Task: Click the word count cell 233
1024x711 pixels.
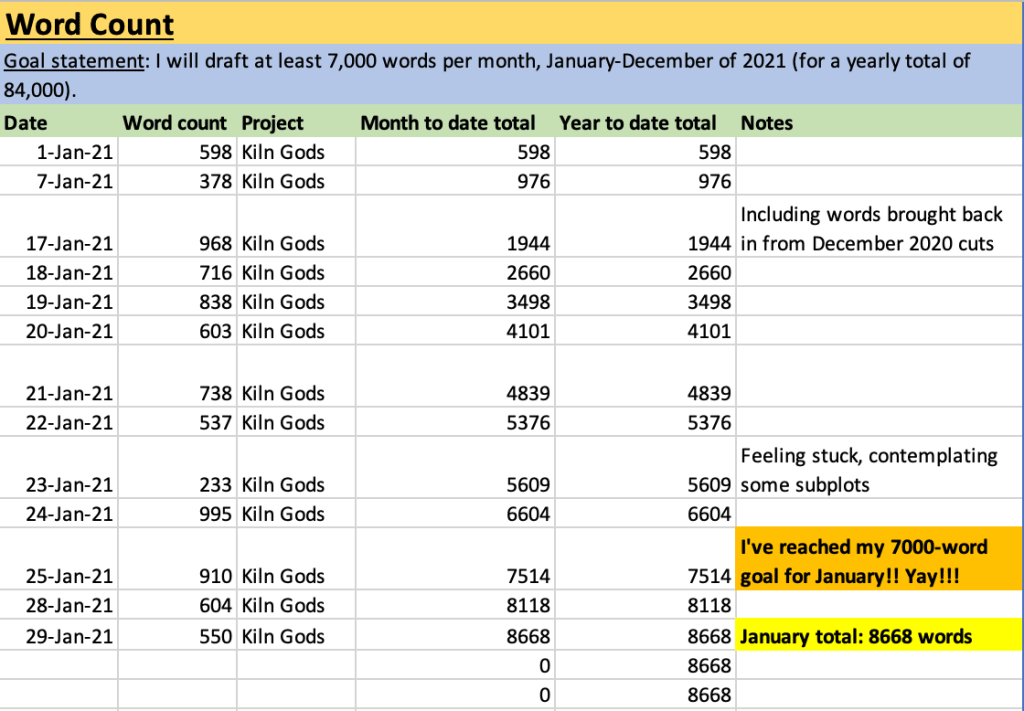Action: (177, 468)
